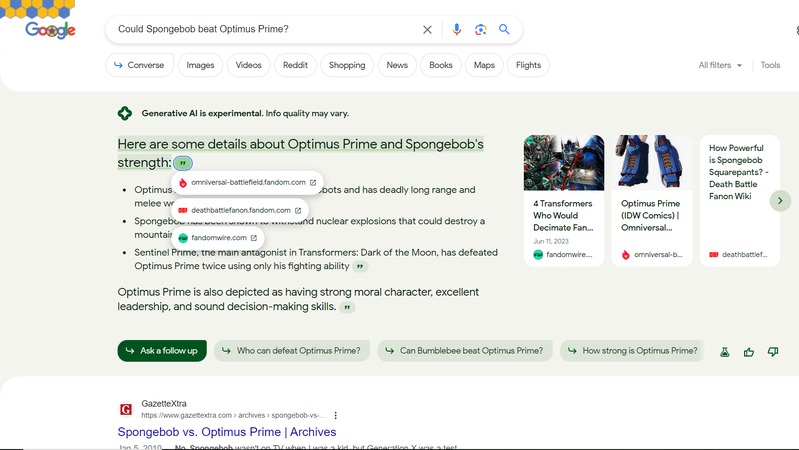The width and height of the screenshot is (799, 450).
Task: Expand the All filters dropdown
Action: [720, 65]
